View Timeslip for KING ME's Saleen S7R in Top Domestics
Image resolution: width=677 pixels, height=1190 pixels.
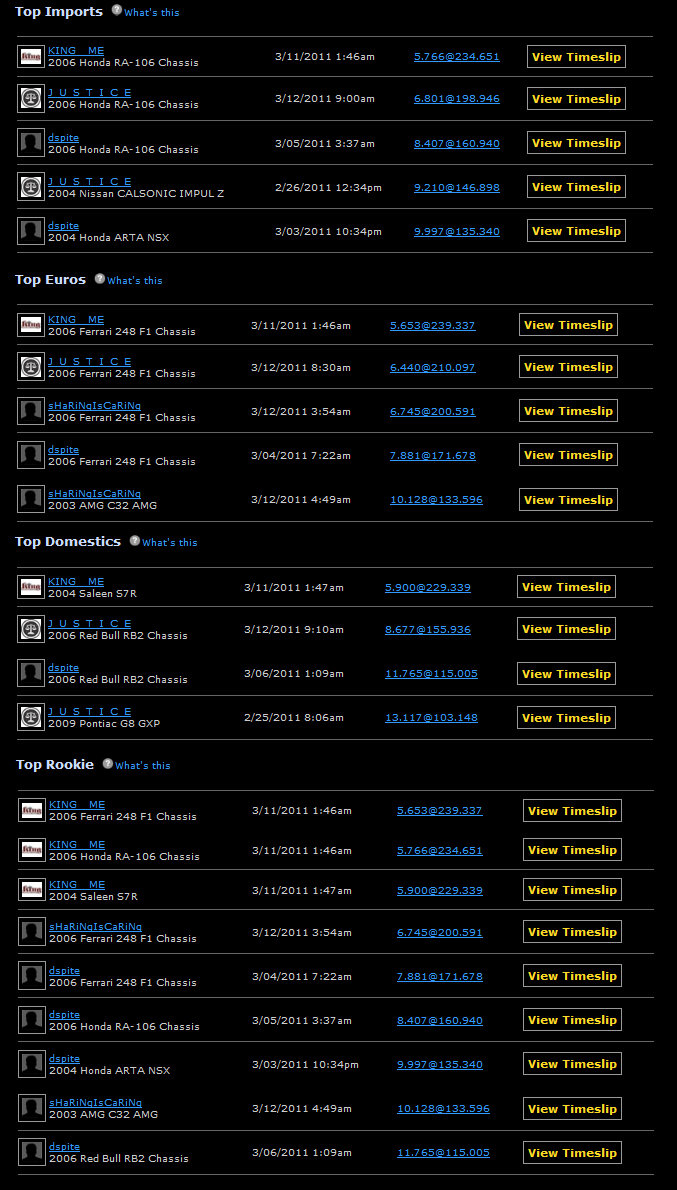click(566, 587)
